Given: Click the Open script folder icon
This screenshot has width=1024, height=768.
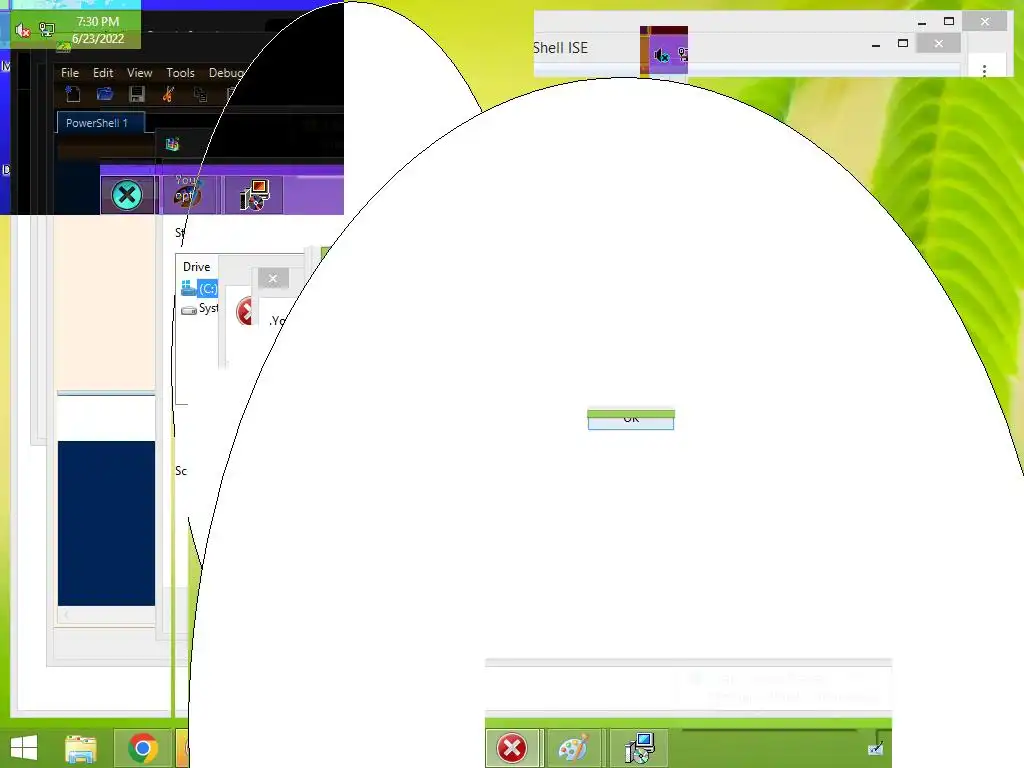Looking at the screenshot, I should (104, 94).
